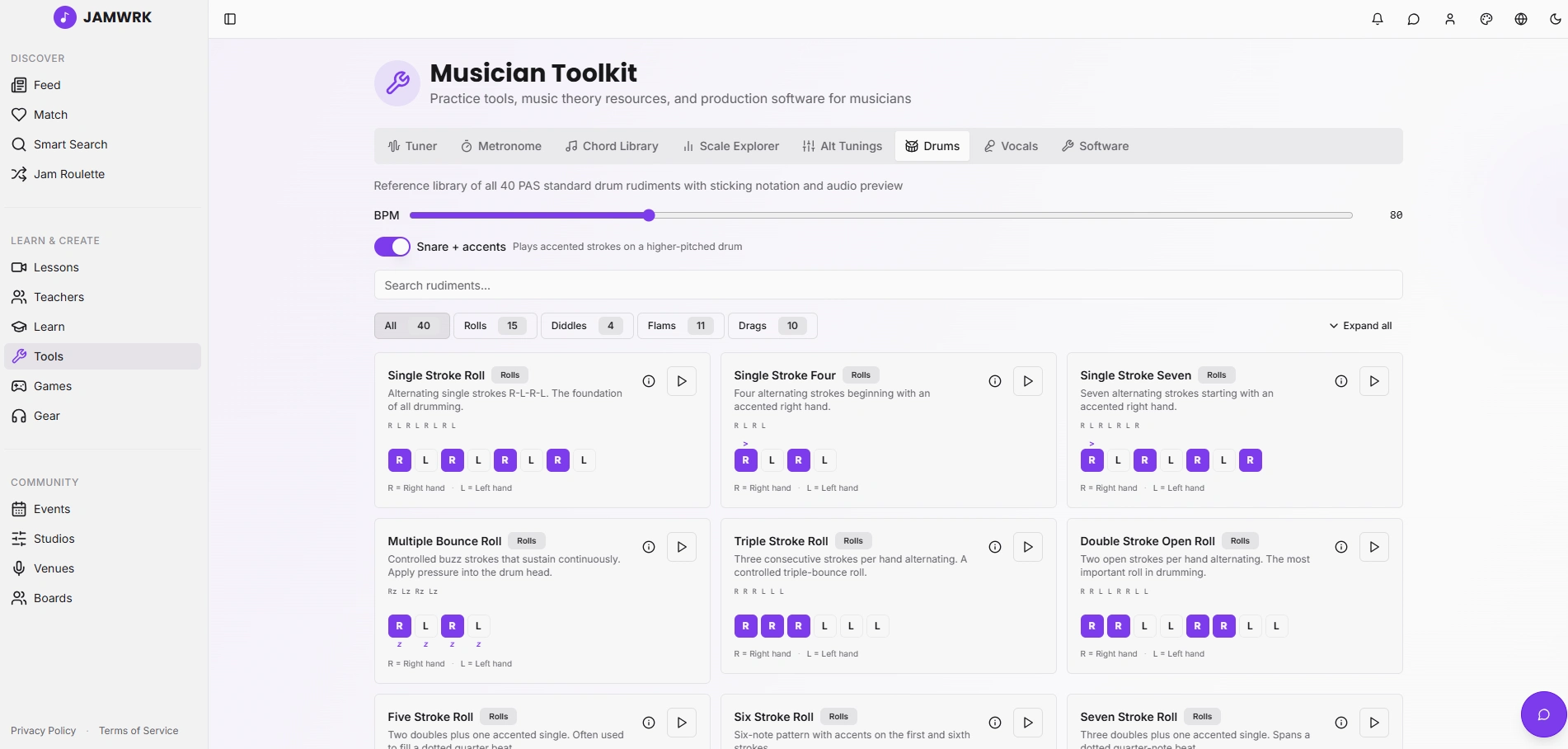Click the JAMWRK logo
This screenshot has width=1568, height=749.
pos(103,17)
